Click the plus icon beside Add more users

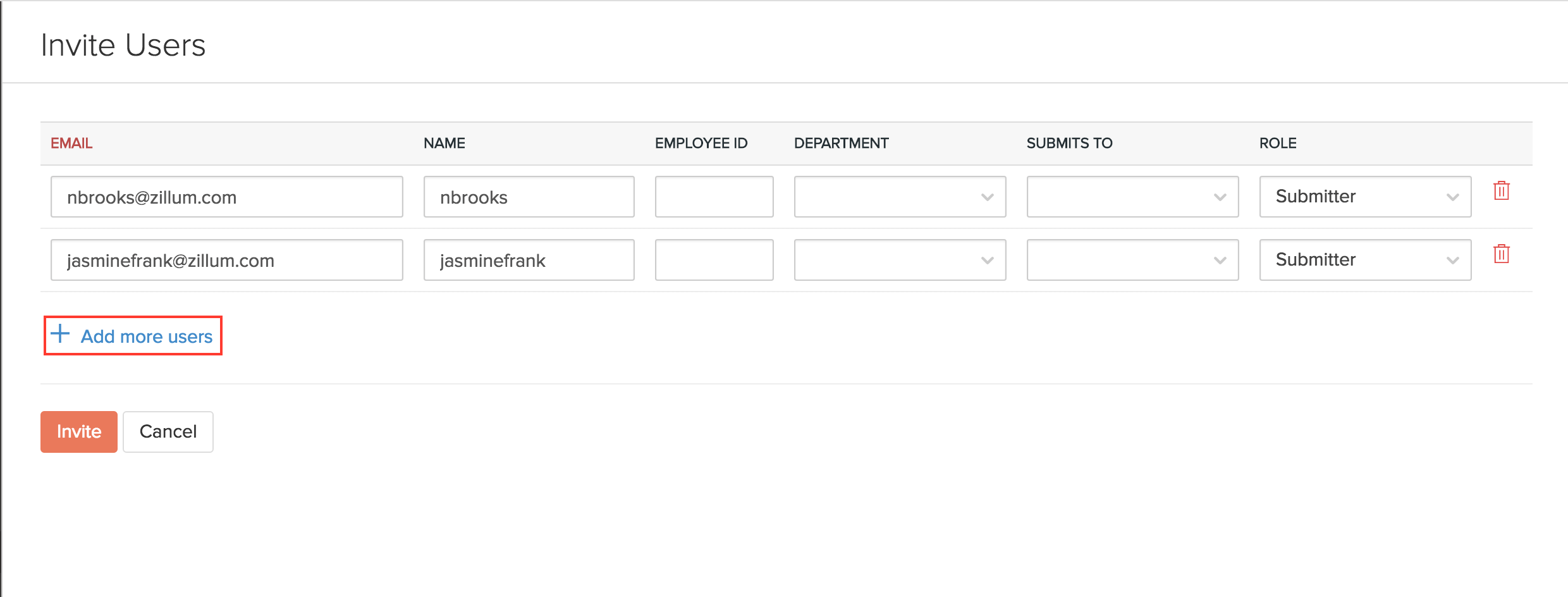60,335
